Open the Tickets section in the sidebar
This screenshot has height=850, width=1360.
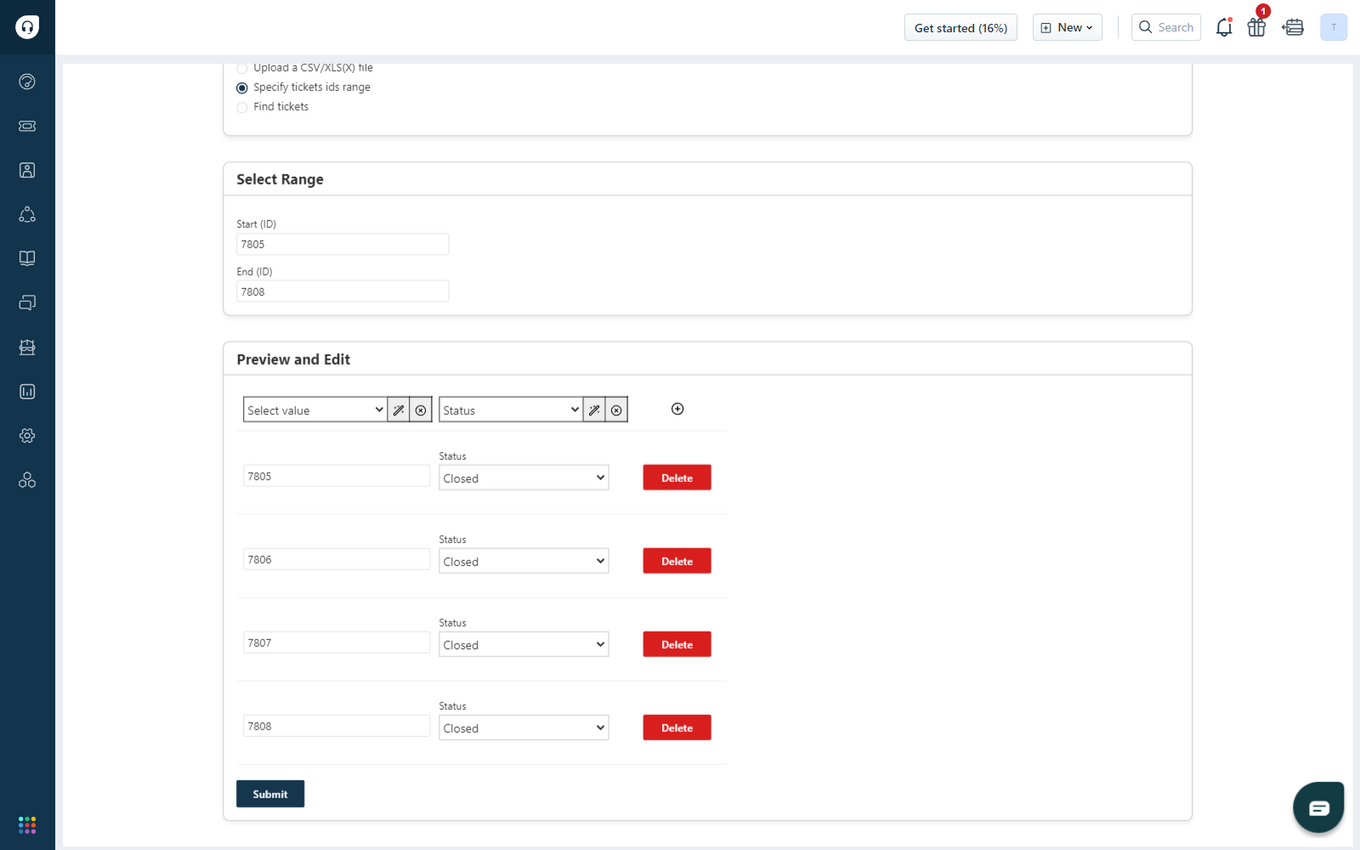click(x=27, y=125)
